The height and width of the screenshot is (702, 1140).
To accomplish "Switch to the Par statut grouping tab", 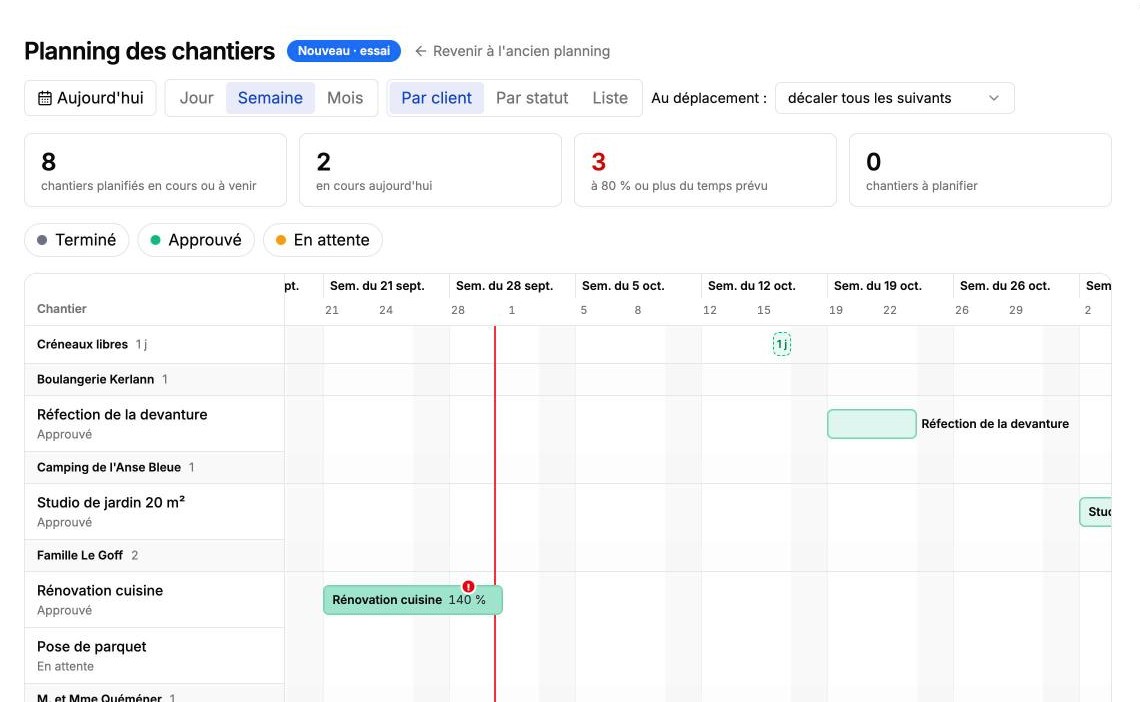I will pos(532,98).
